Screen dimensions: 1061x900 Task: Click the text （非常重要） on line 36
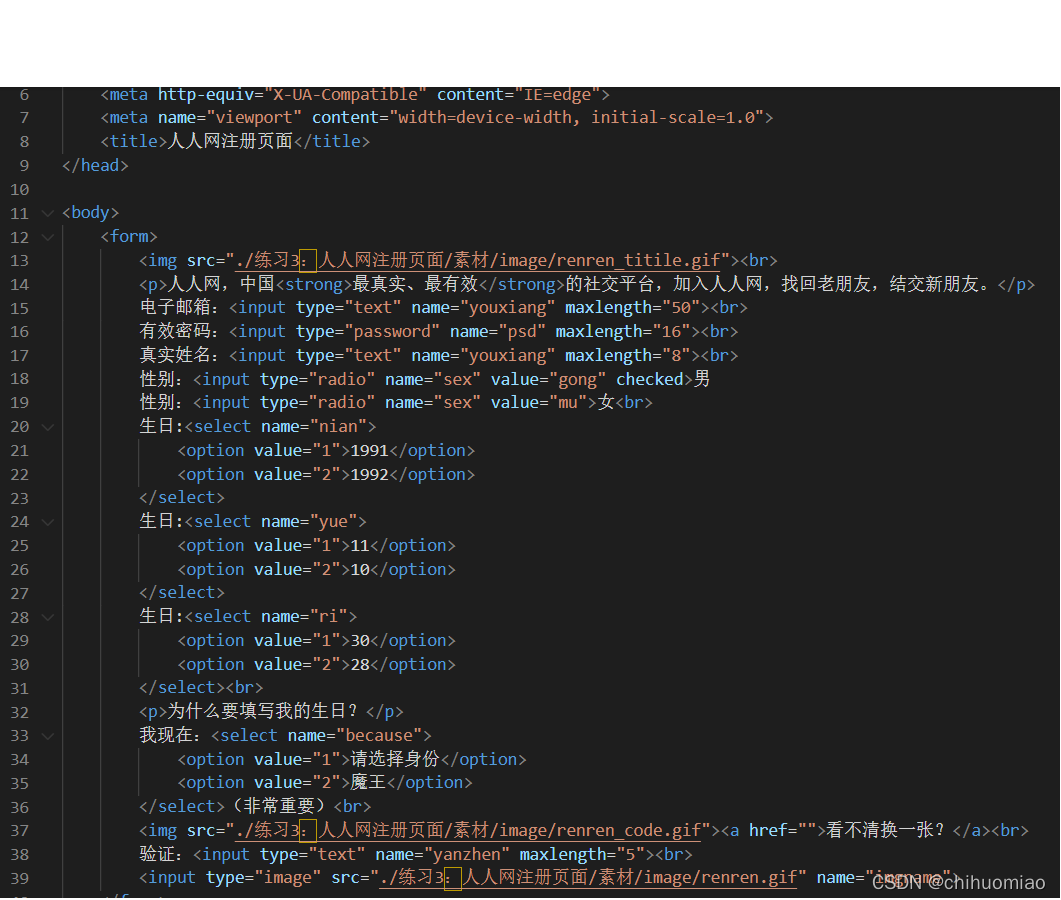[279, 807]
